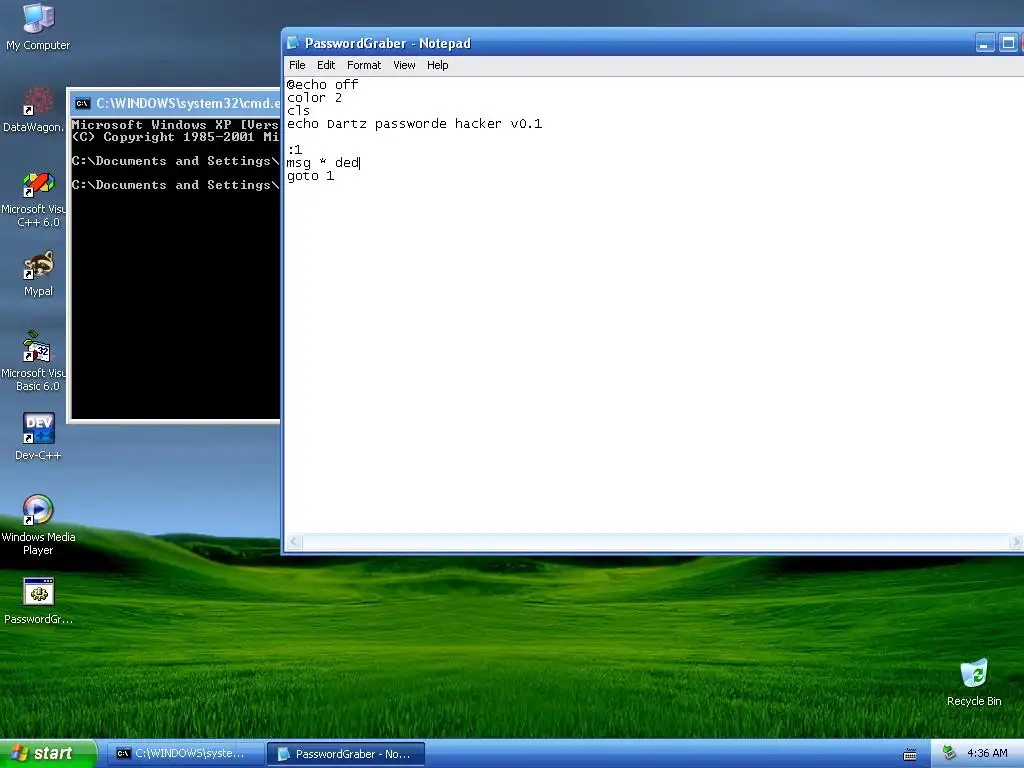The width and height of the screenshot is (1024, 768).
Task: Click the '@echo off' line in Notepad
Action: (x=323, y=85)
